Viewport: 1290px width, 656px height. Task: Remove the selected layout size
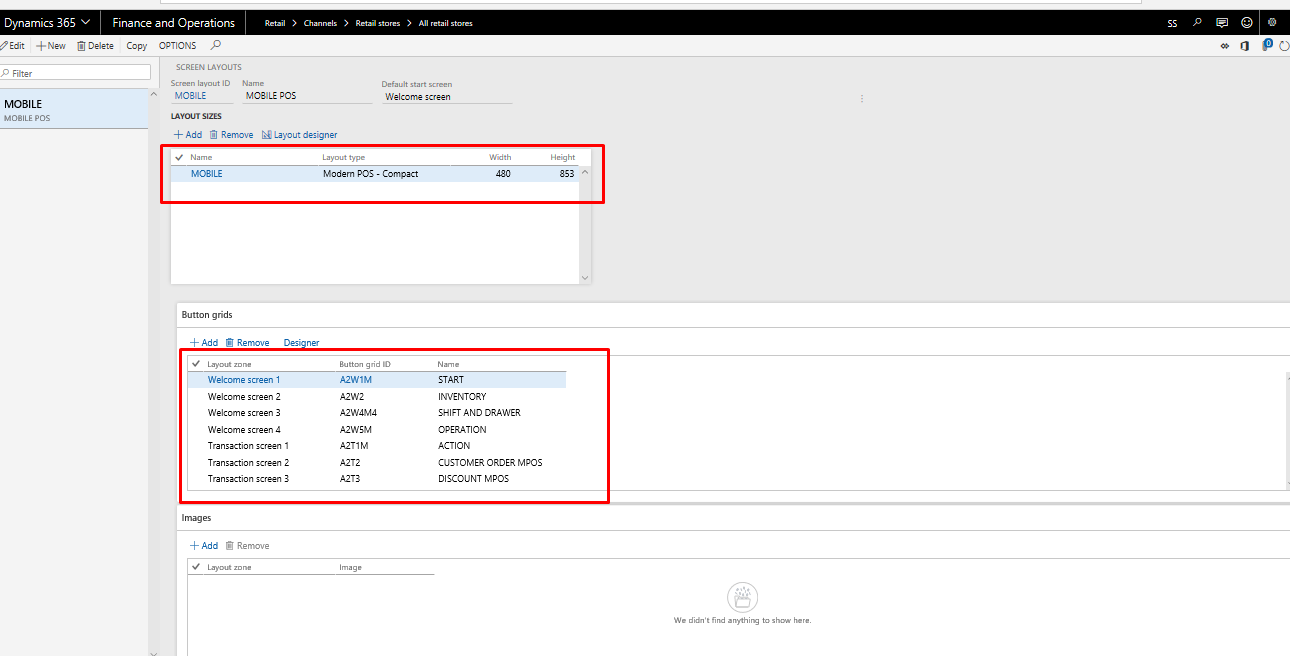pos(231,135)
